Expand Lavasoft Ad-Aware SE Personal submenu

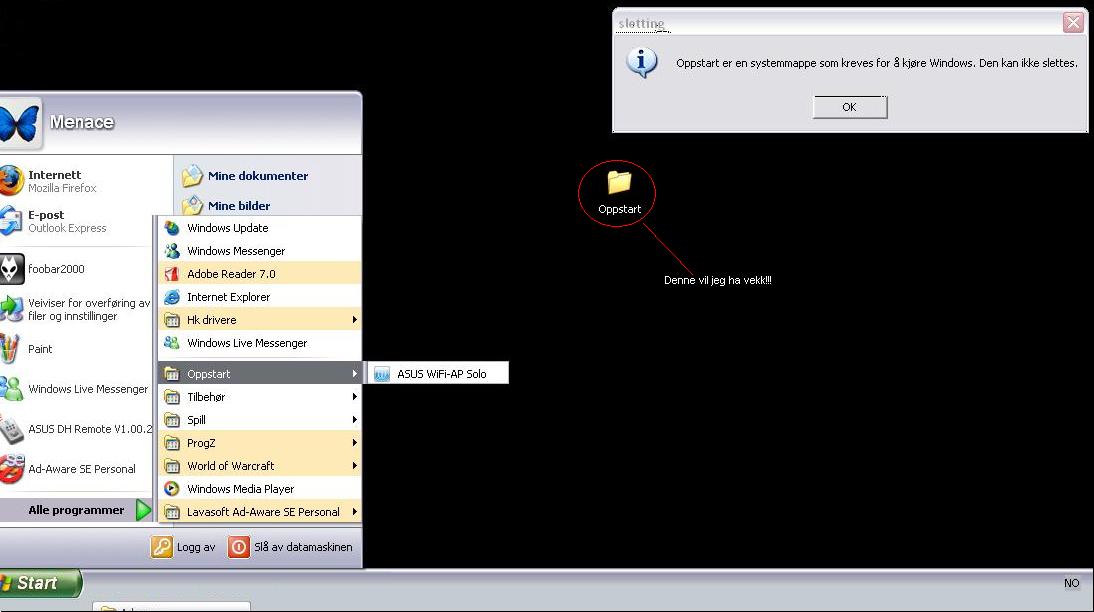click(x=260, y=512)
